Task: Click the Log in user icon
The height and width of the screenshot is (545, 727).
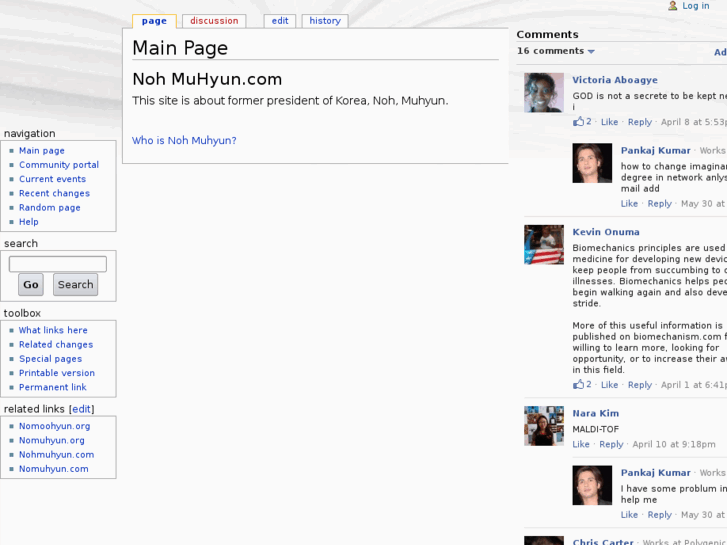Action: click(672, 6)
